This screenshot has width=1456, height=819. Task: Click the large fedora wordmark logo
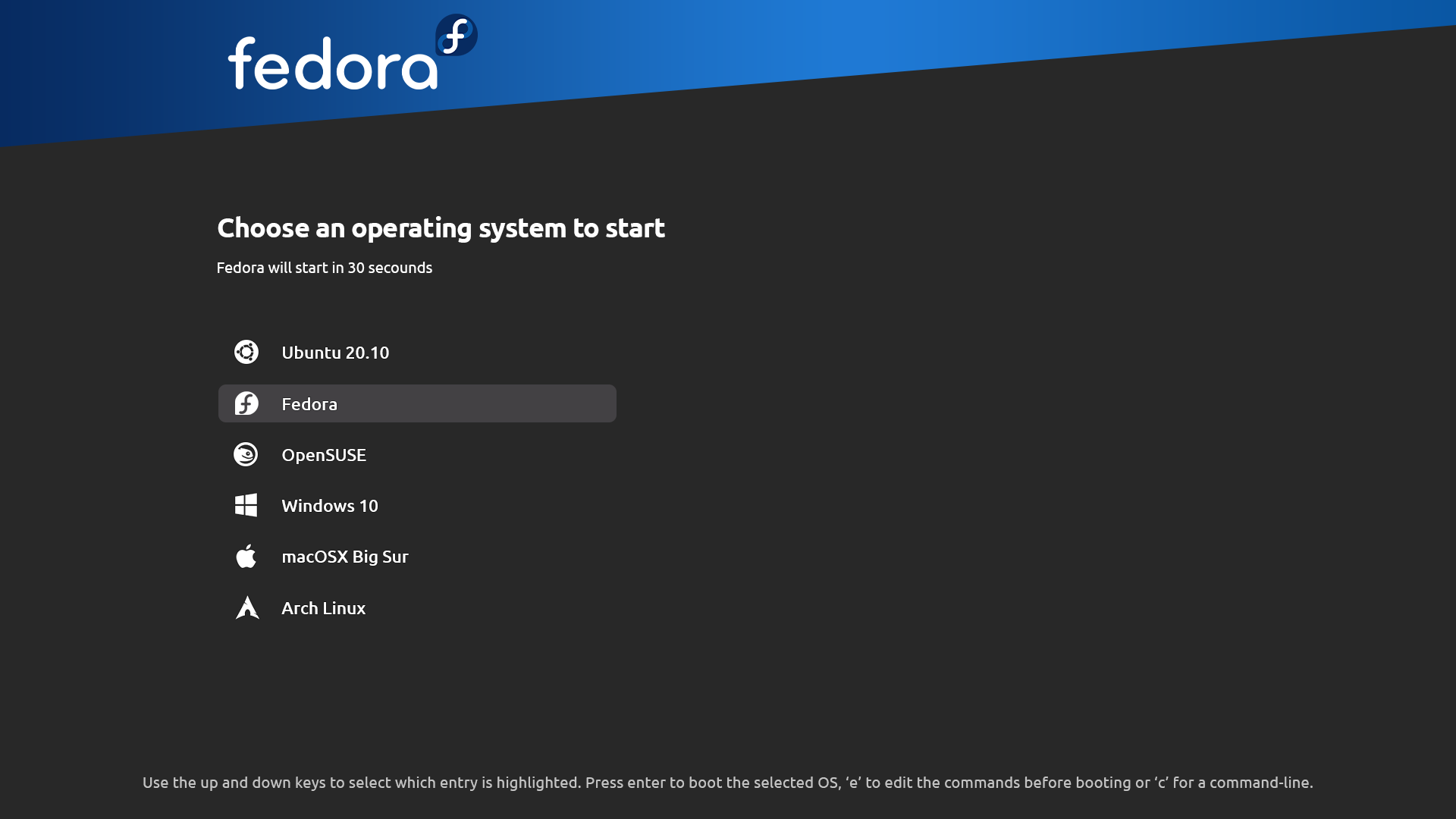pyautogui.click(x=333, y=64)
